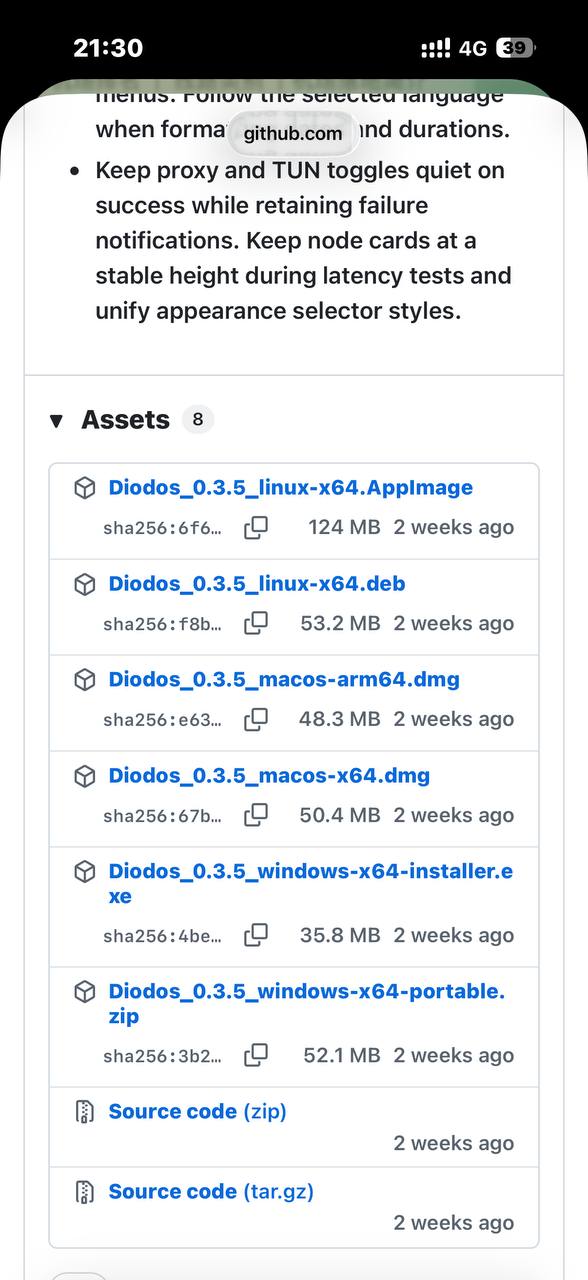Click zip file icon beside Source code (tar.gz)

85,1192
